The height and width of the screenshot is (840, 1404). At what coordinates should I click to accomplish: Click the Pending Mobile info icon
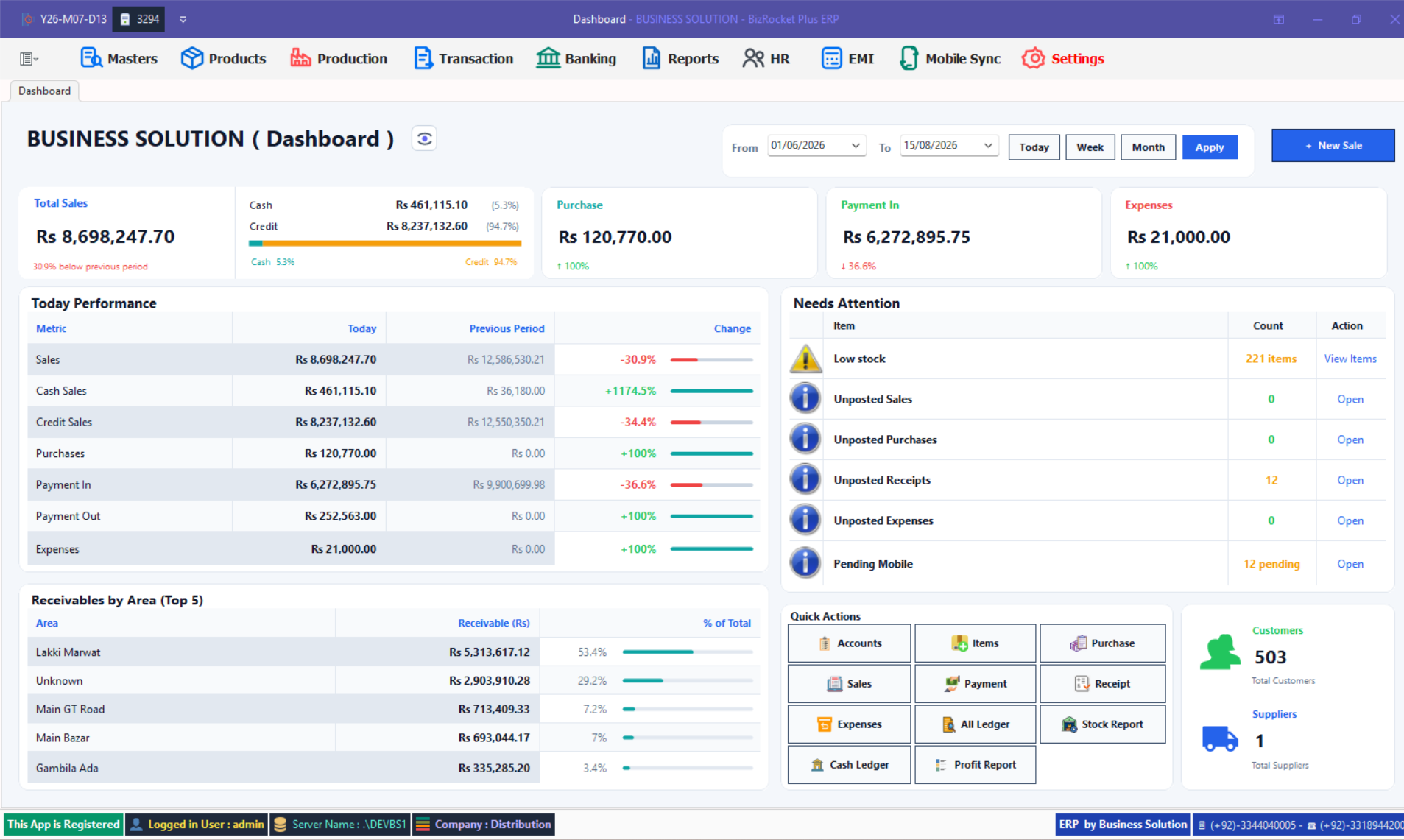pyautogui.click(x=805, y=563)
